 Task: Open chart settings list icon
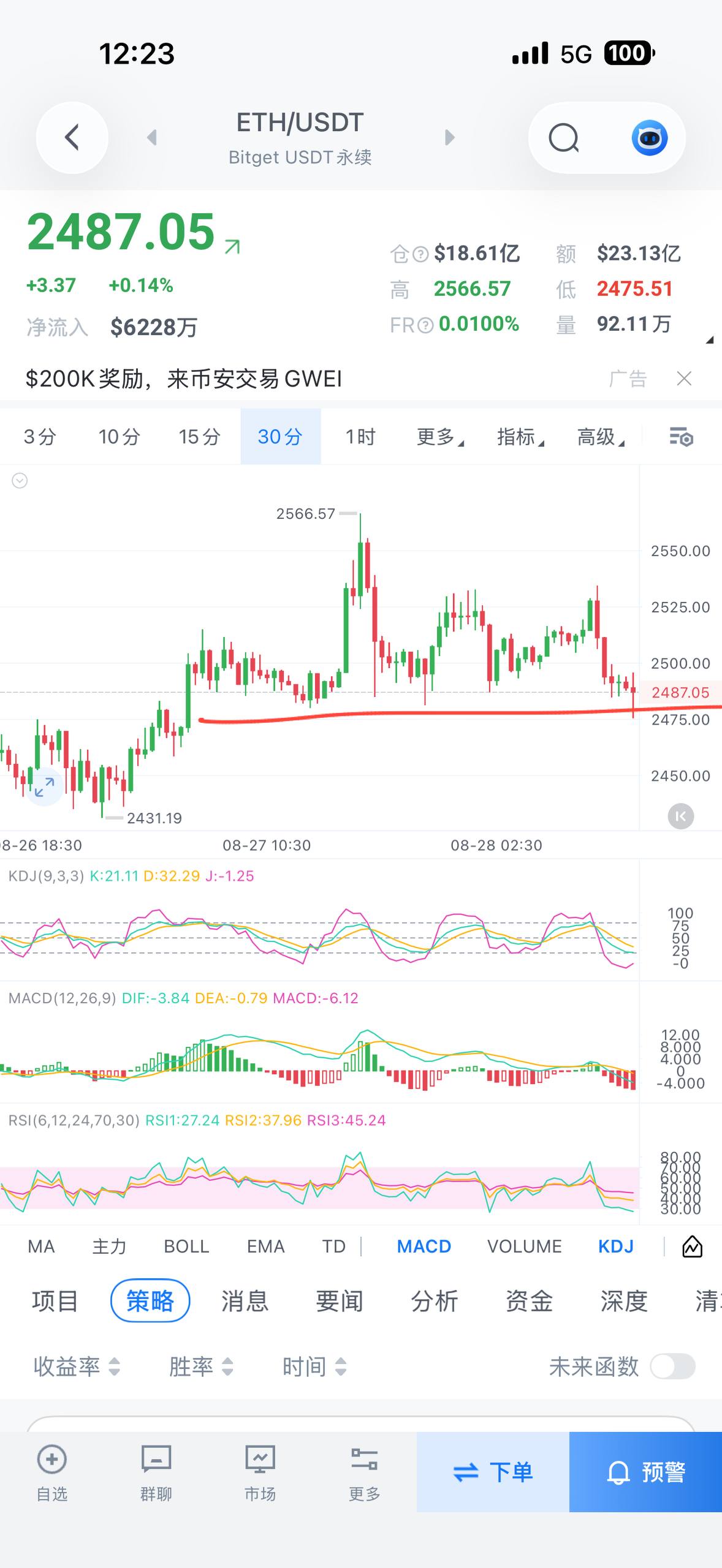tap(681, 437)
